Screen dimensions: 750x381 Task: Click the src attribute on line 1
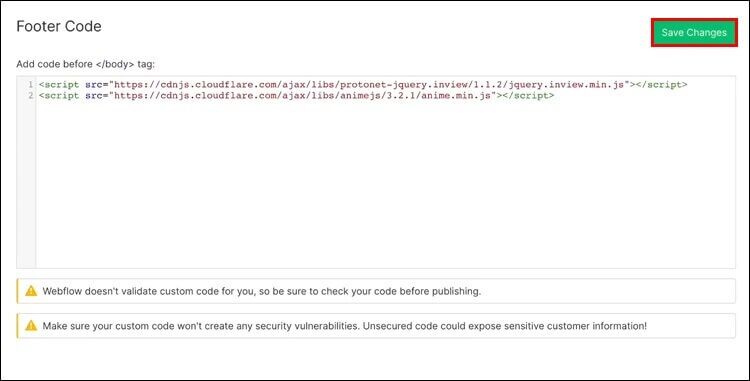tap(94, 85)
